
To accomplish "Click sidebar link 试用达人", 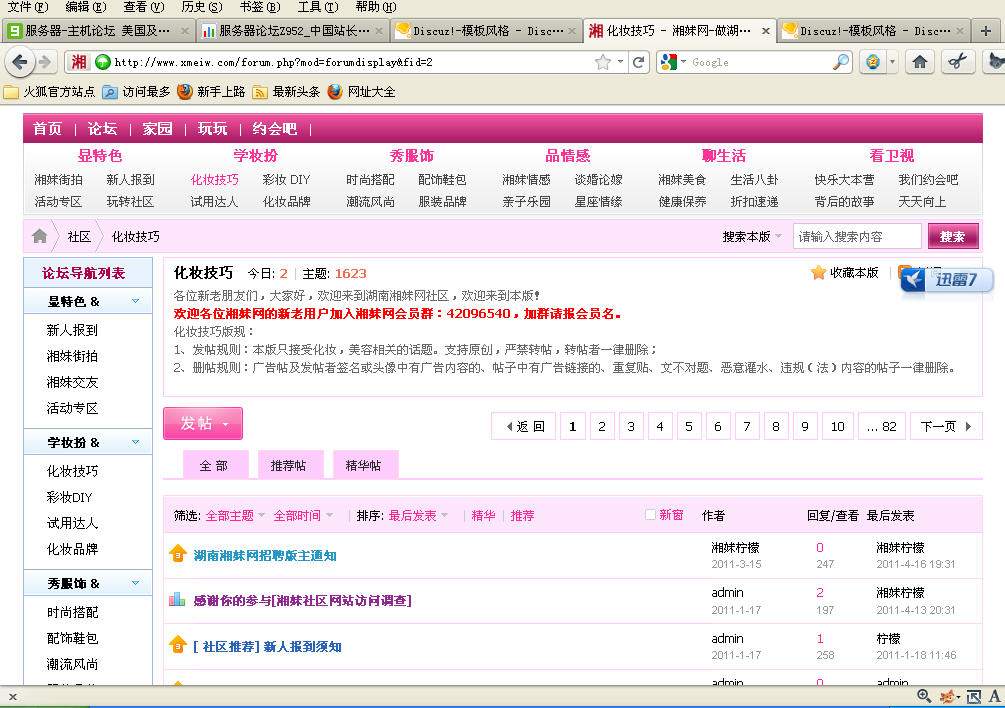I will pyautogui.click(x=72, y=523).
